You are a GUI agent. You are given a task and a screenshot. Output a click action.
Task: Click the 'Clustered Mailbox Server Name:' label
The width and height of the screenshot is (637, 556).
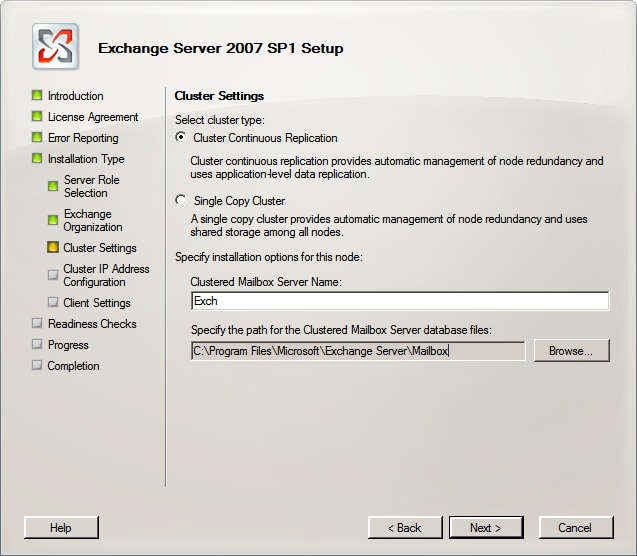266,282
